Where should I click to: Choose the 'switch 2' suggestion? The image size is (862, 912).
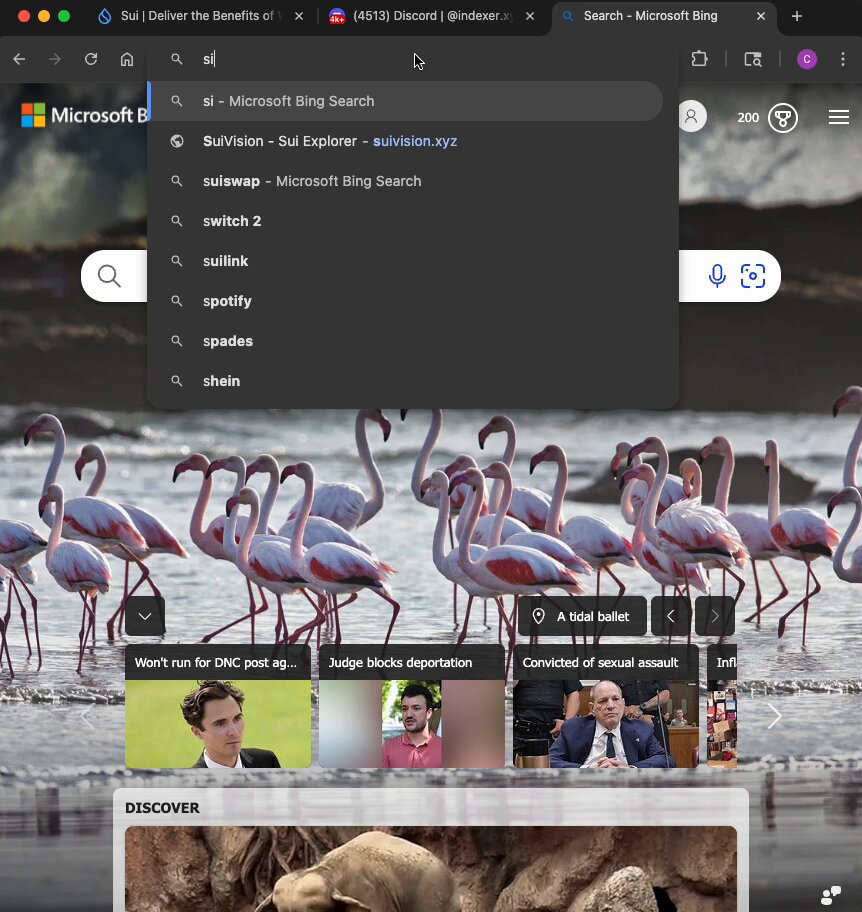[x=406, y=221]
